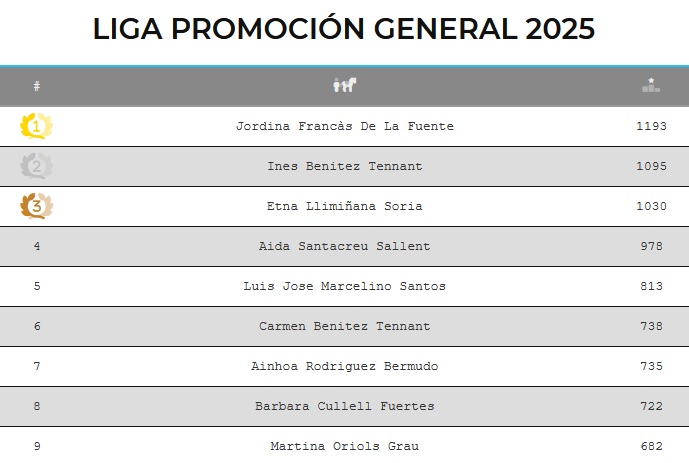Open Ines Benitez Tennant's entry
This screenshot has width=689, height=463.
(x=345, y=166)
